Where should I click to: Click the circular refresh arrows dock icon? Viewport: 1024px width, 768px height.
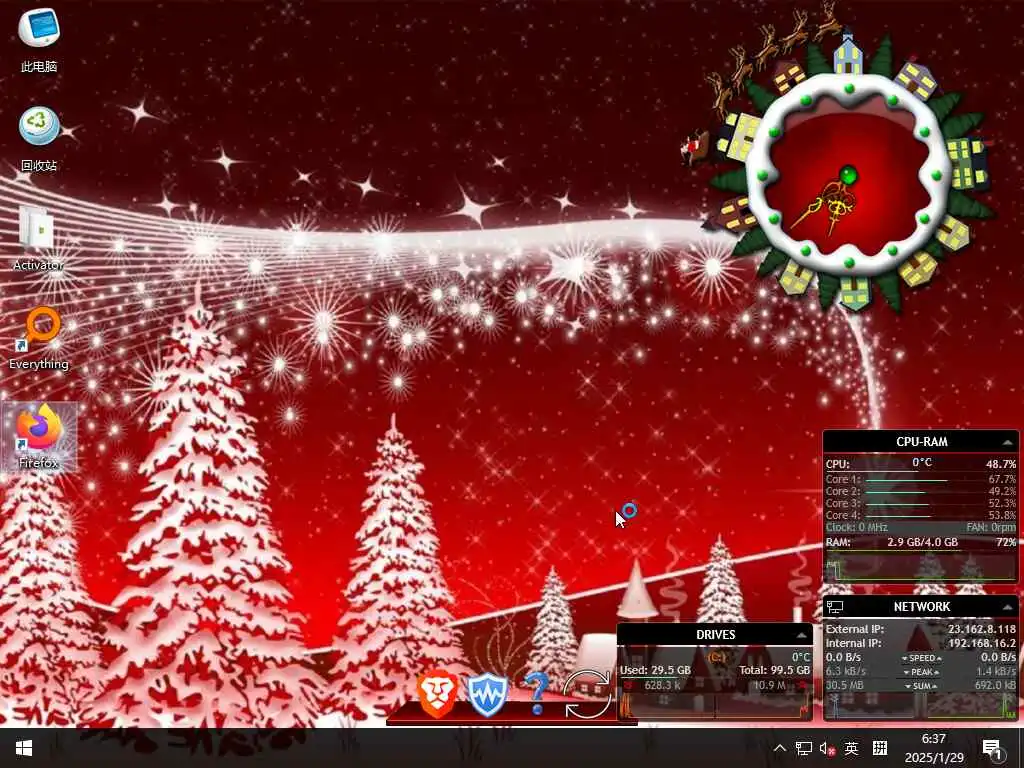click(587, 694)
